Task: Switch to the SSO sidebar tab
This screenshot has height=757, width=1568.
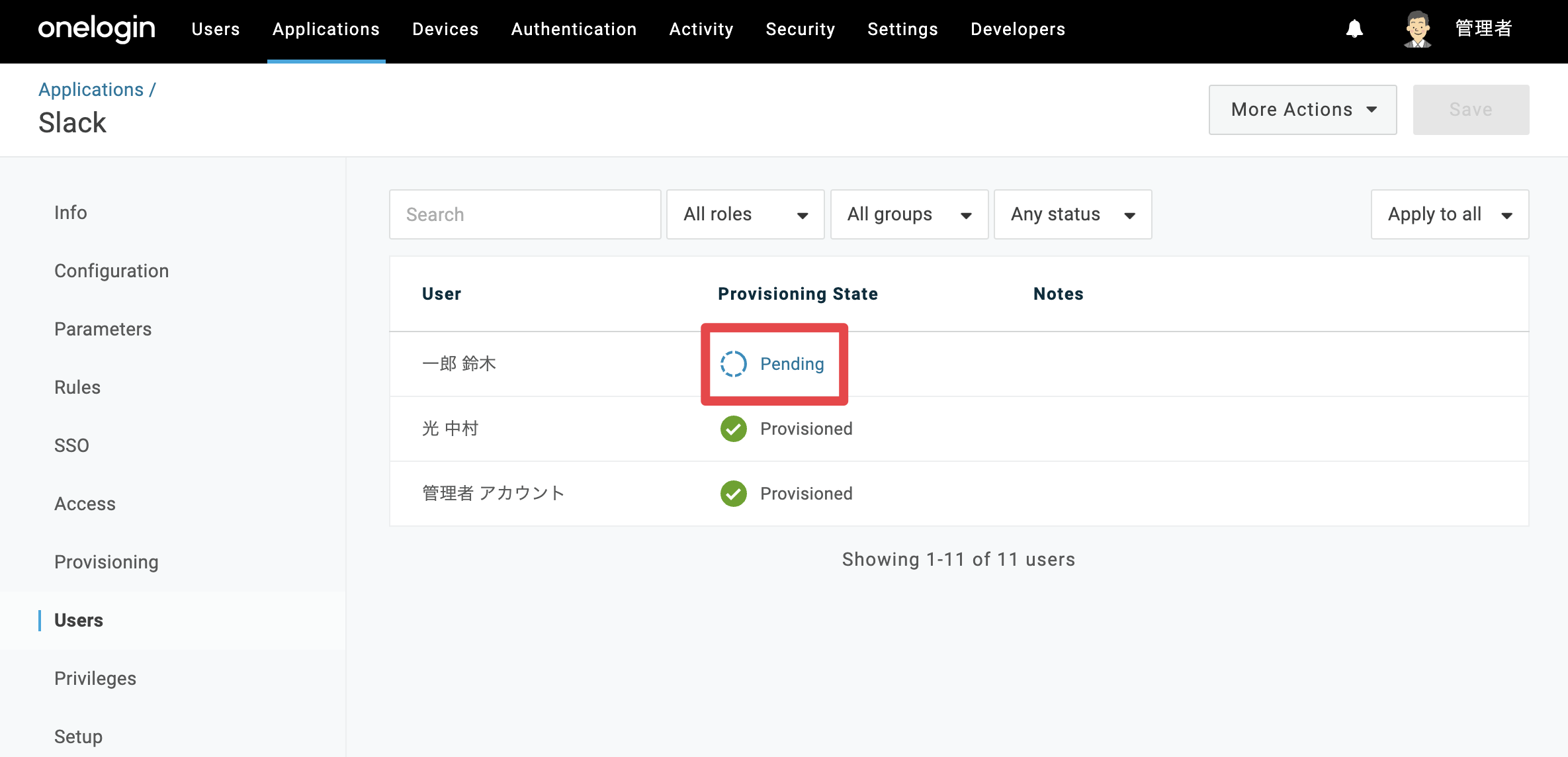Action: (x=71, y=445)
